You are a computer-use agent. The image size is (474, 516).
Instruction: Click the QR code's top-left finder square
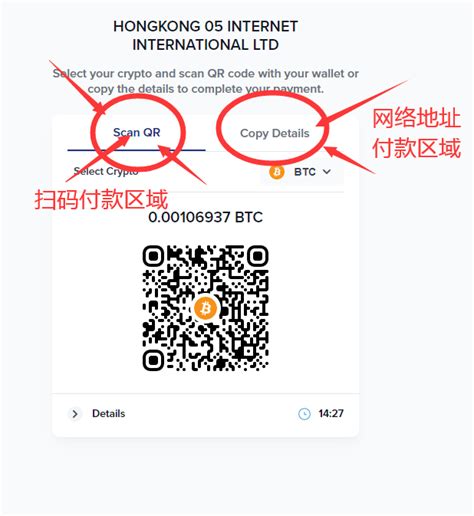click(153, 256)
